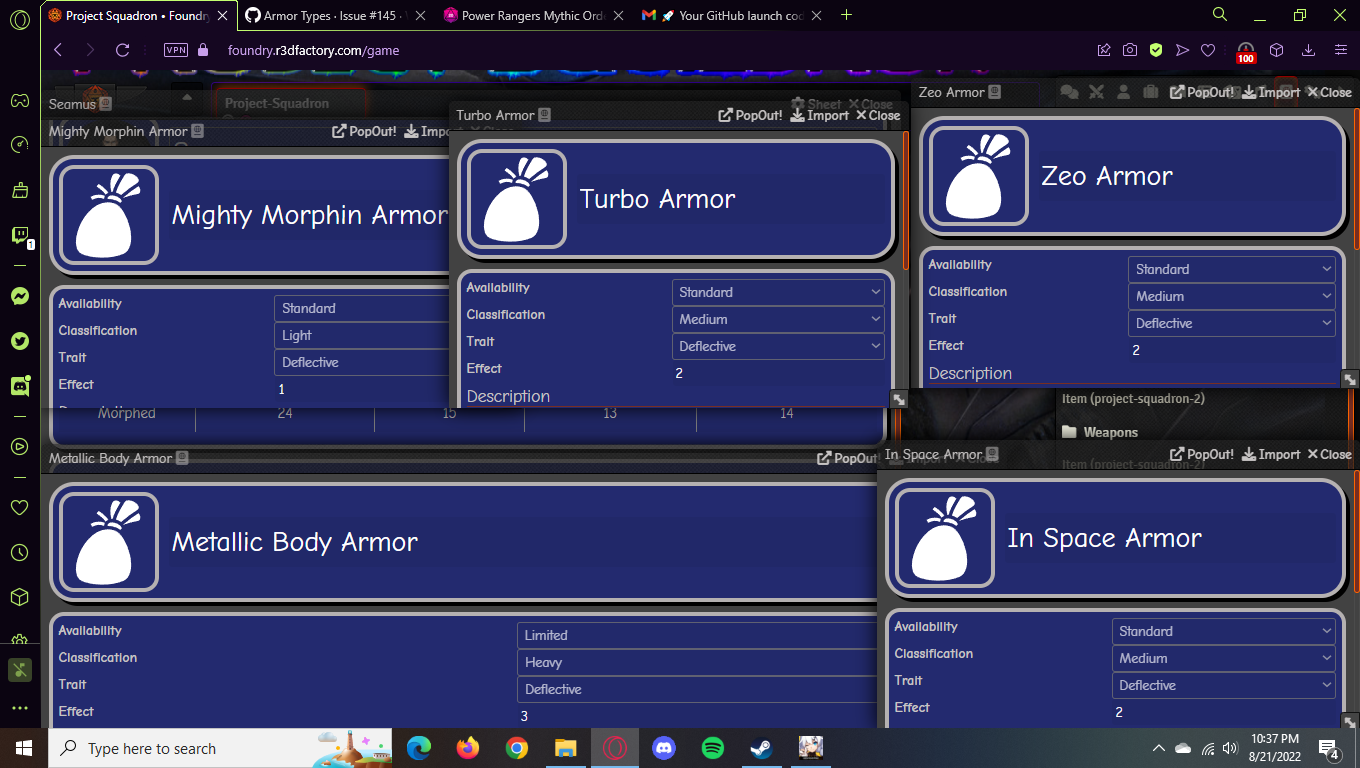Open bookmarks heart icon in sidebar

(19, 507)
